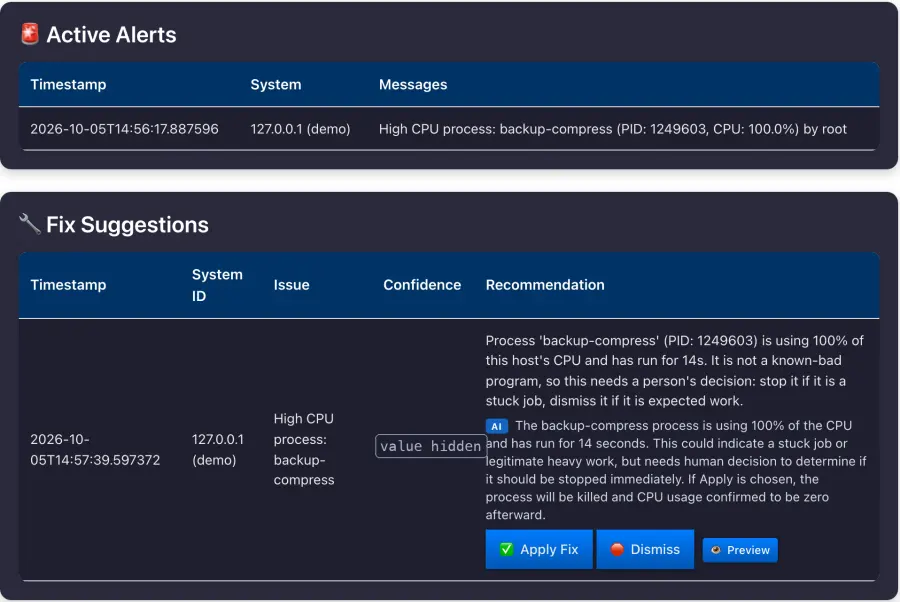This screenshot has width=900, height=602.
Task: Click the Confidence column header
Action: tap(422, 285)
